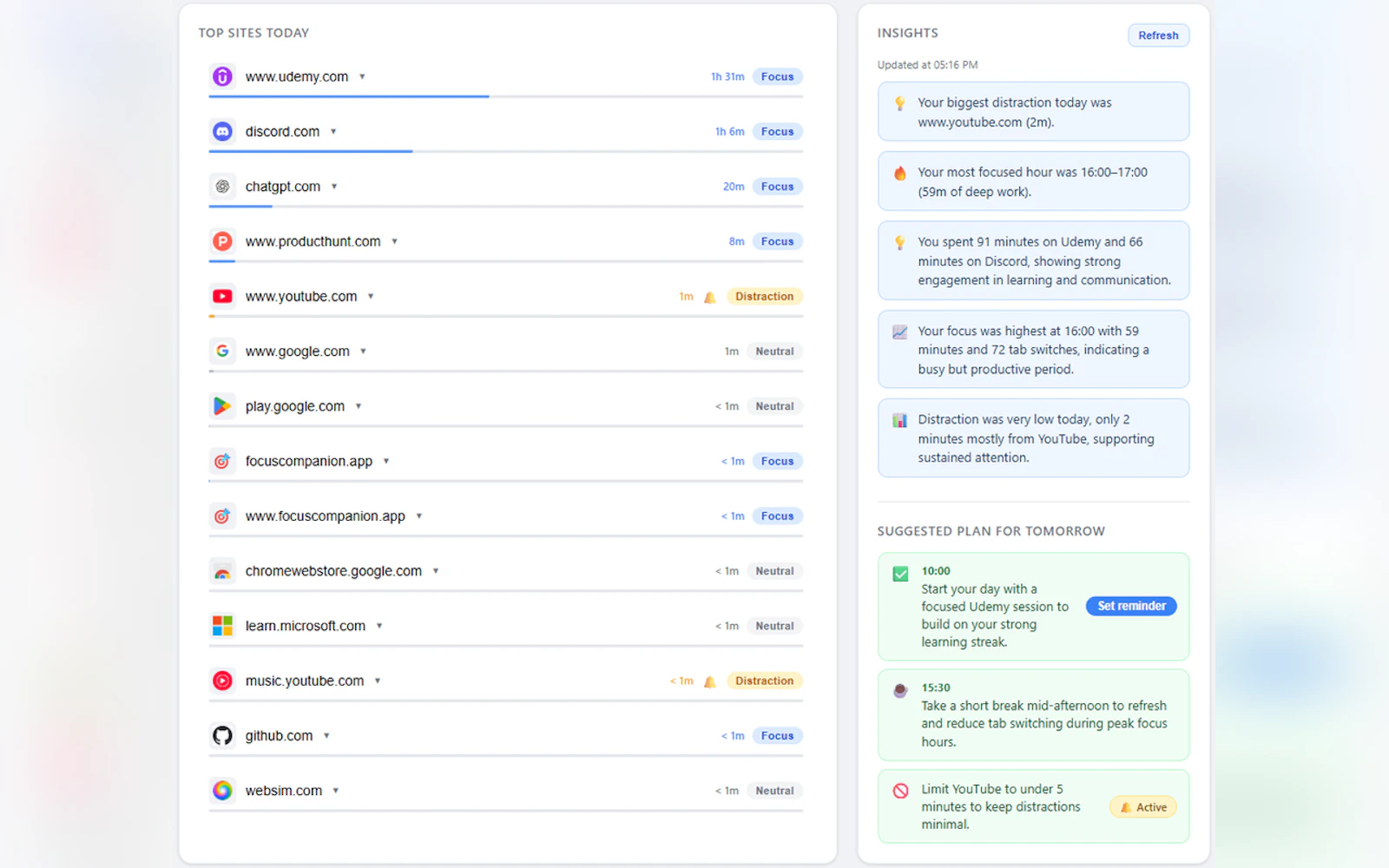Click the 1h 31m duration on Udemy row
This screenshot has width=1389, height=868.
coord(727,76)
